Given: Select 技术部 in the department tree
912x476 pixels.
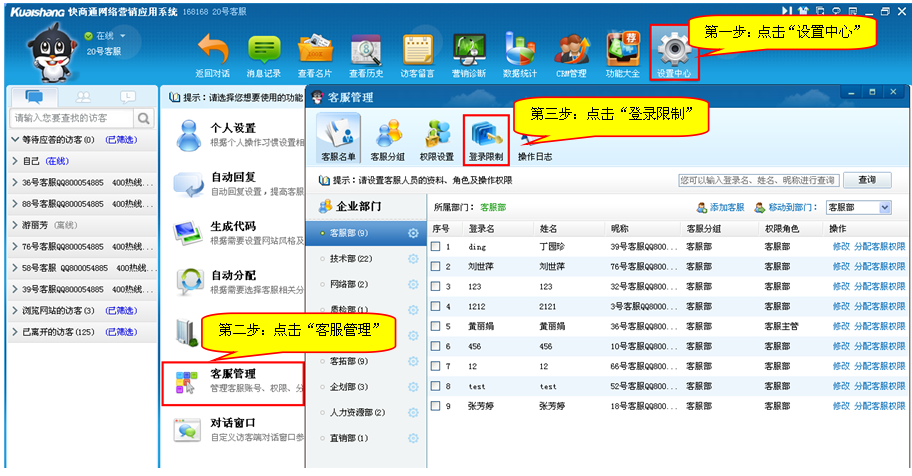Looking at the screenshot, I should pos(351,259).
